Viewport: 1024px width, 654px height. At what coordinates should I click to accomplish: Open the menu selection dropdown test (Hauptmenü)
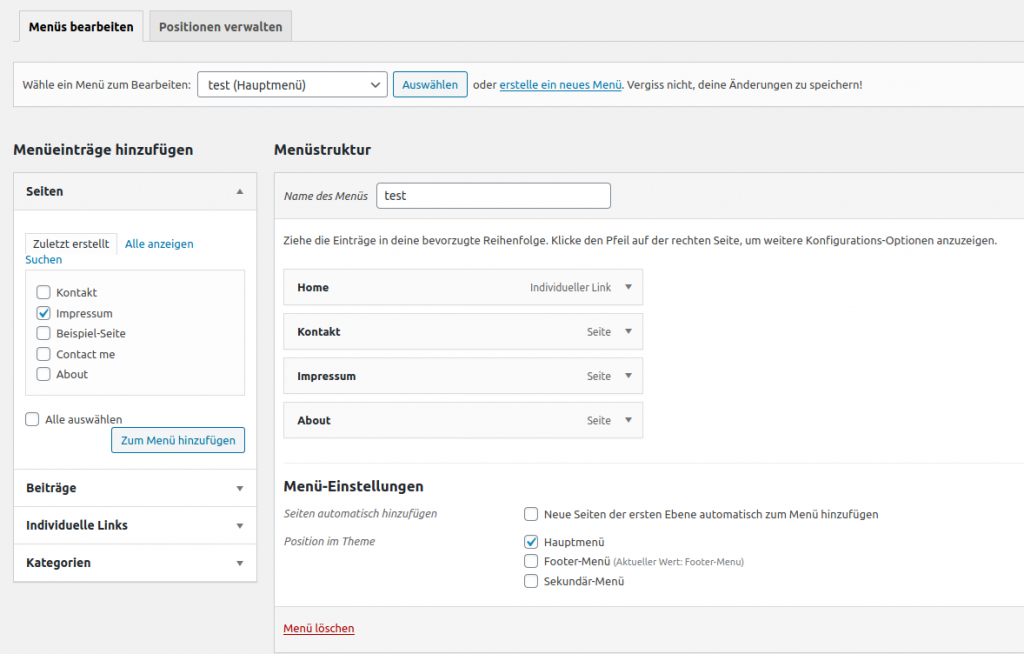pyautogui.click(x=292, y=85)
